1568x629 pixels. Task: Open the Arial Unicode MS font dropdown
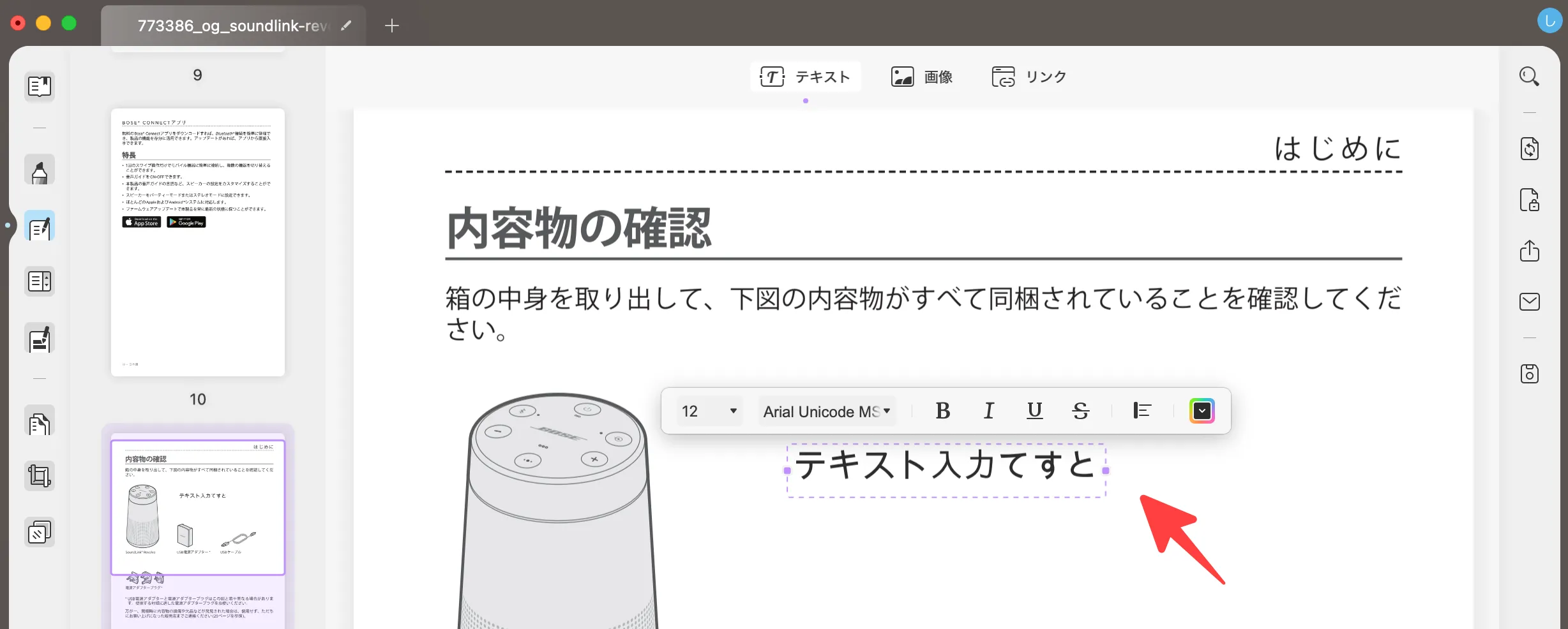[x=827, y=411]
